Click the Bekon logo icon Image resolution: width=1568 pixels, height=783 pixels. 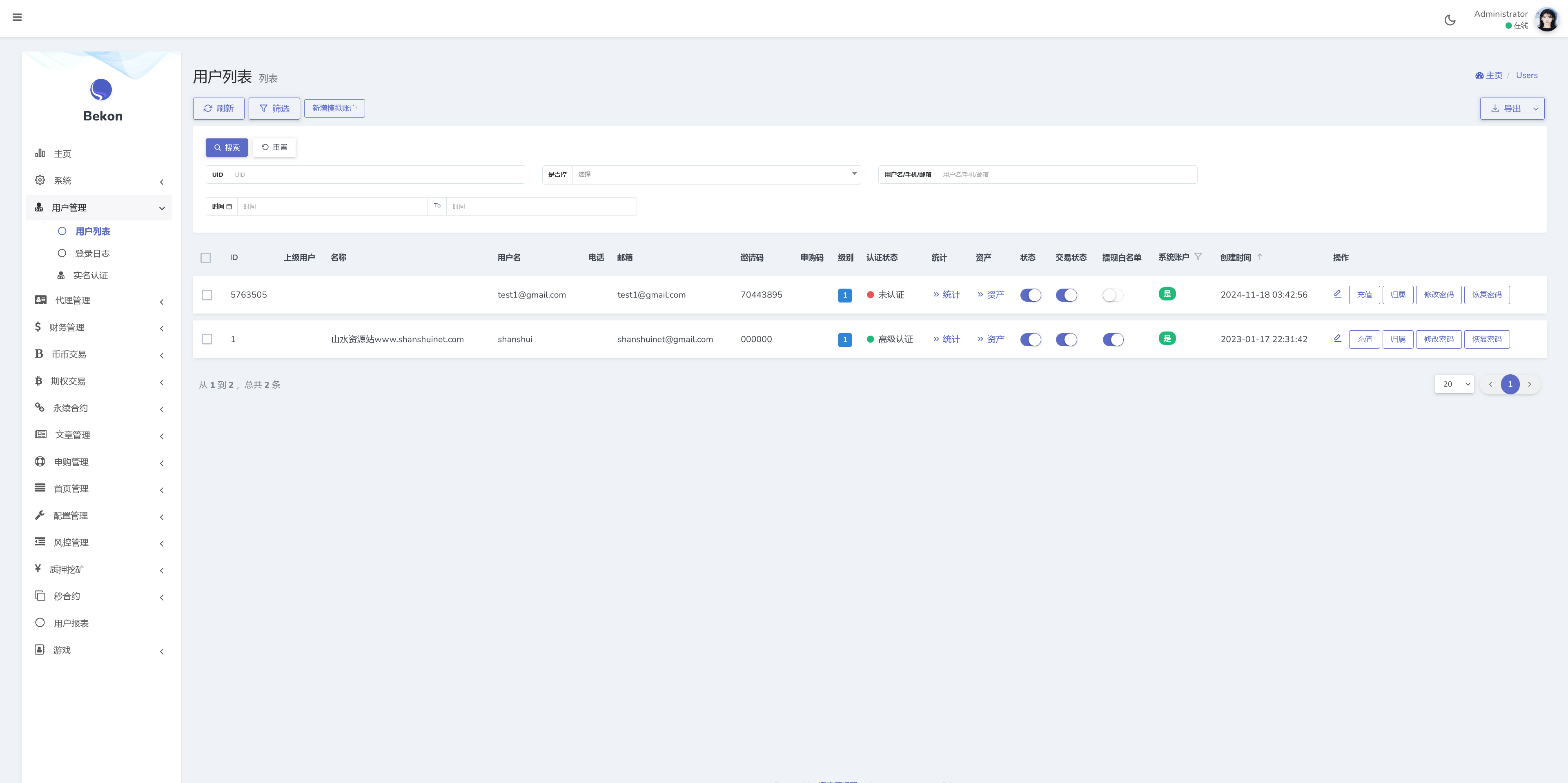pos(101,89)
